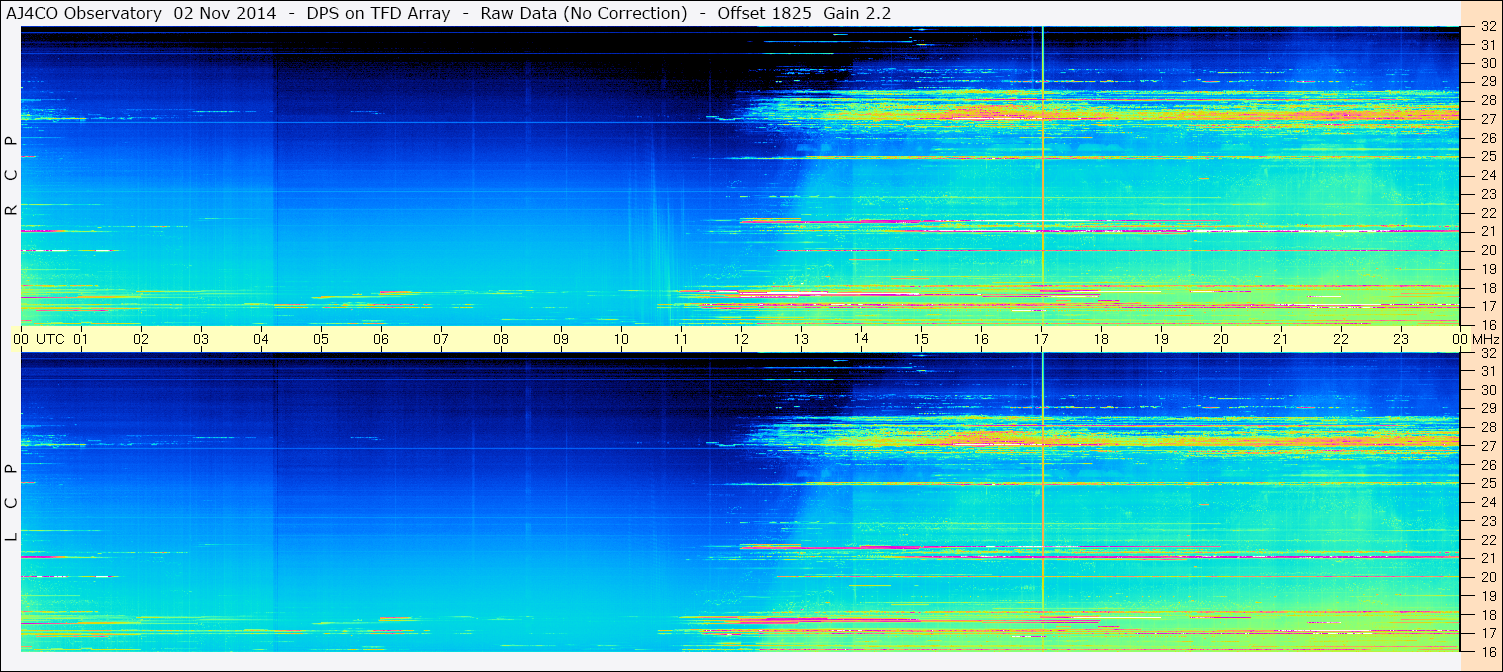Screen dimensions: 1503x672
Task: Click the "AJ4CO Observatory" title text
Action: (84, 13)
